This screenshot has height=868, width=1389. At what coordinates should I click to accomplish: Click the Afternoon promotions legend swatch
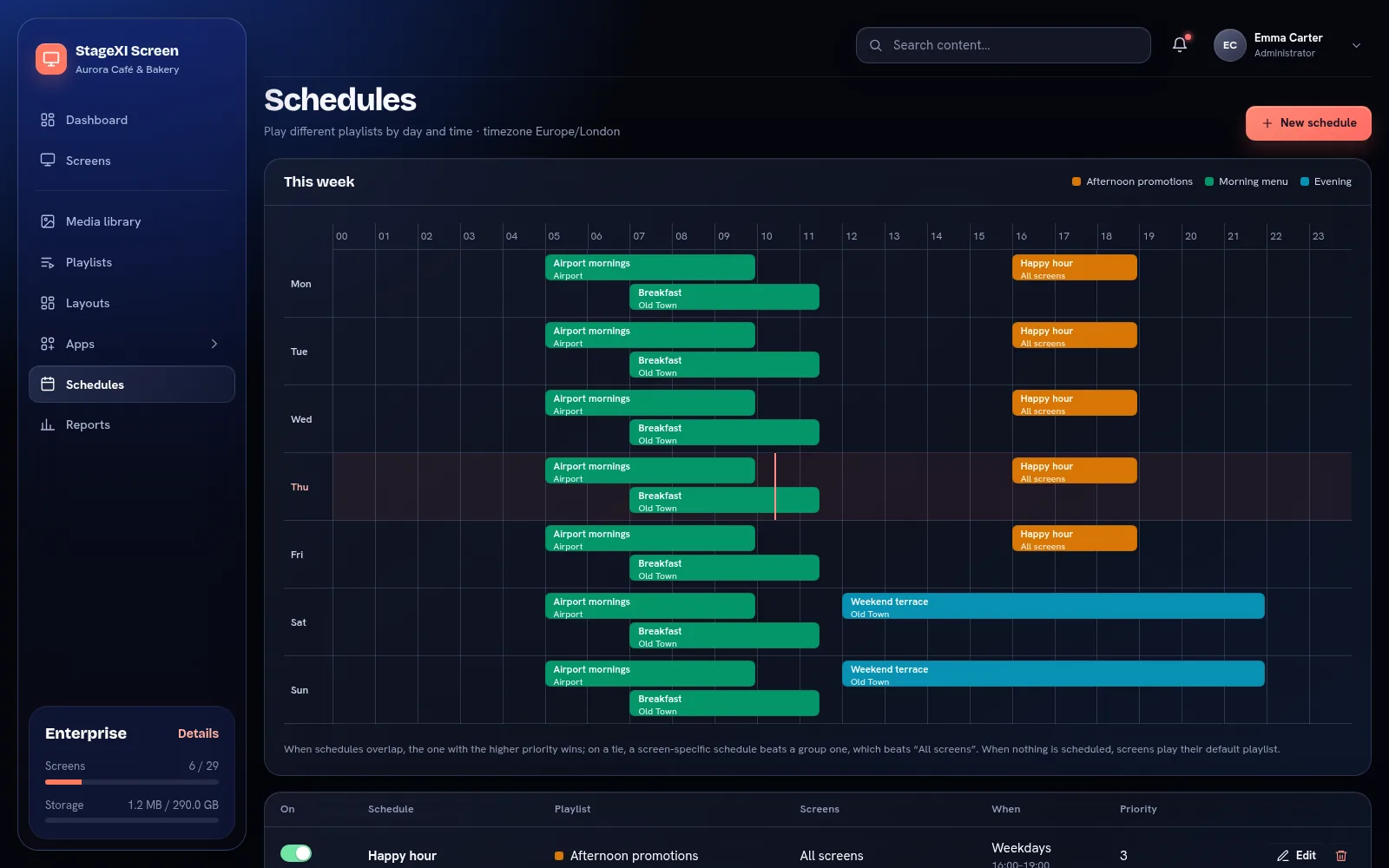(1076, 181)
